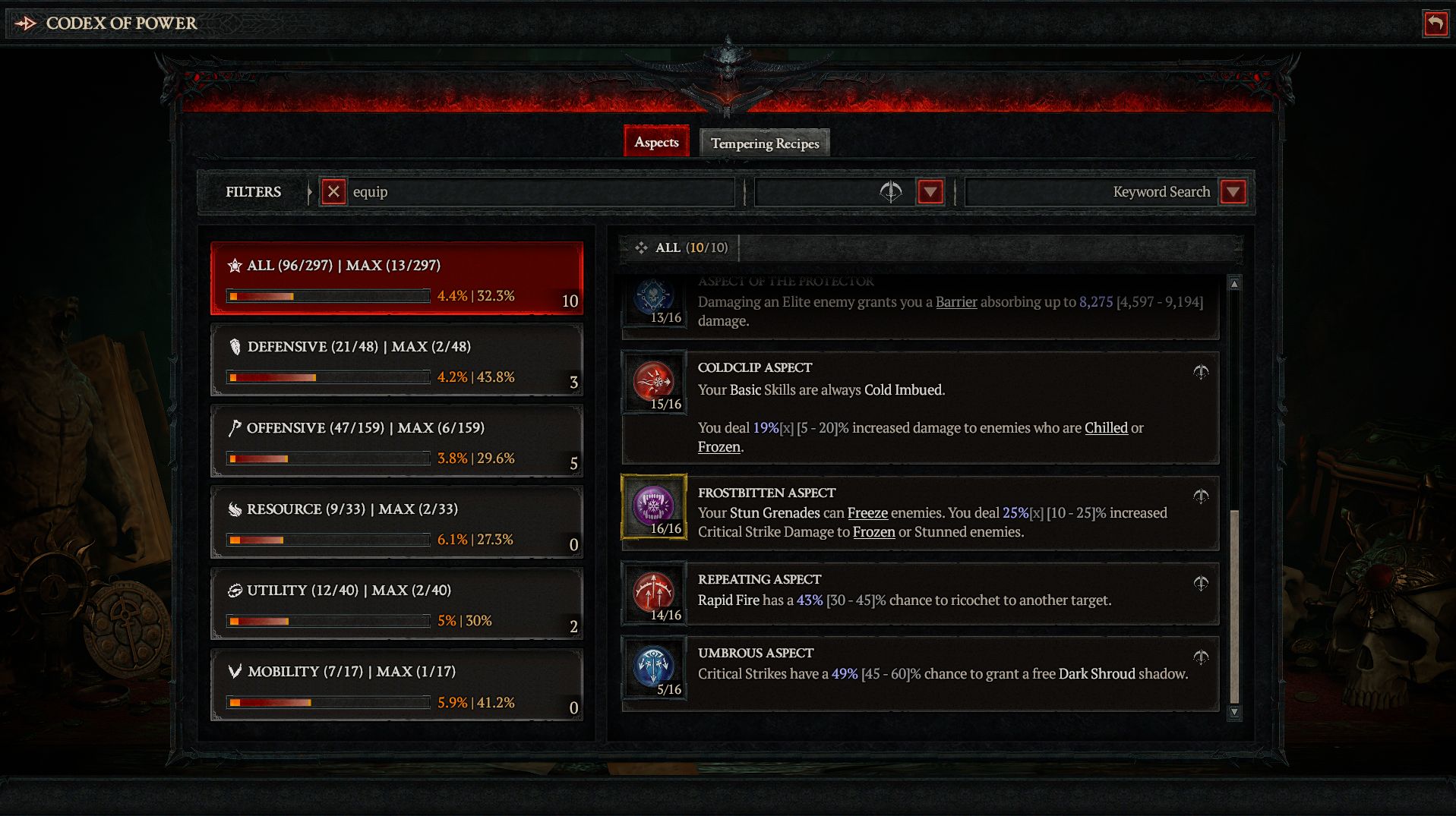1456x816 pixels.
Task: Click the aspect list scrollbar down arrow
Action: click(1234, 712)
